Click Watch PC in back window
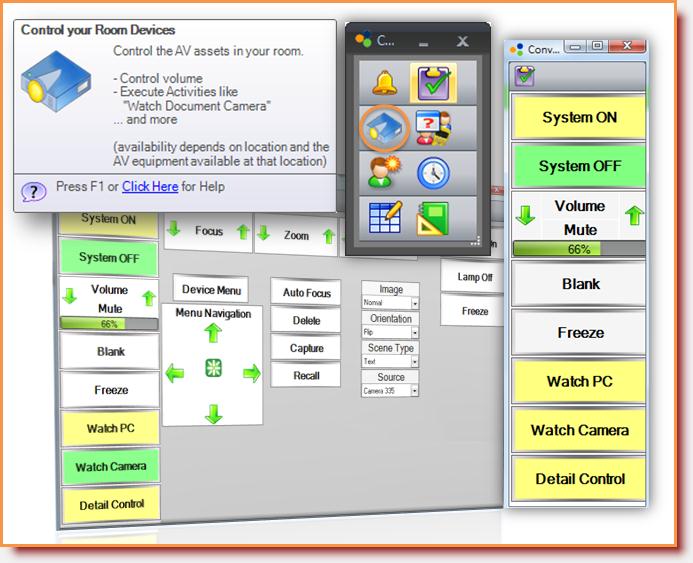 click(x=110, y=428)
